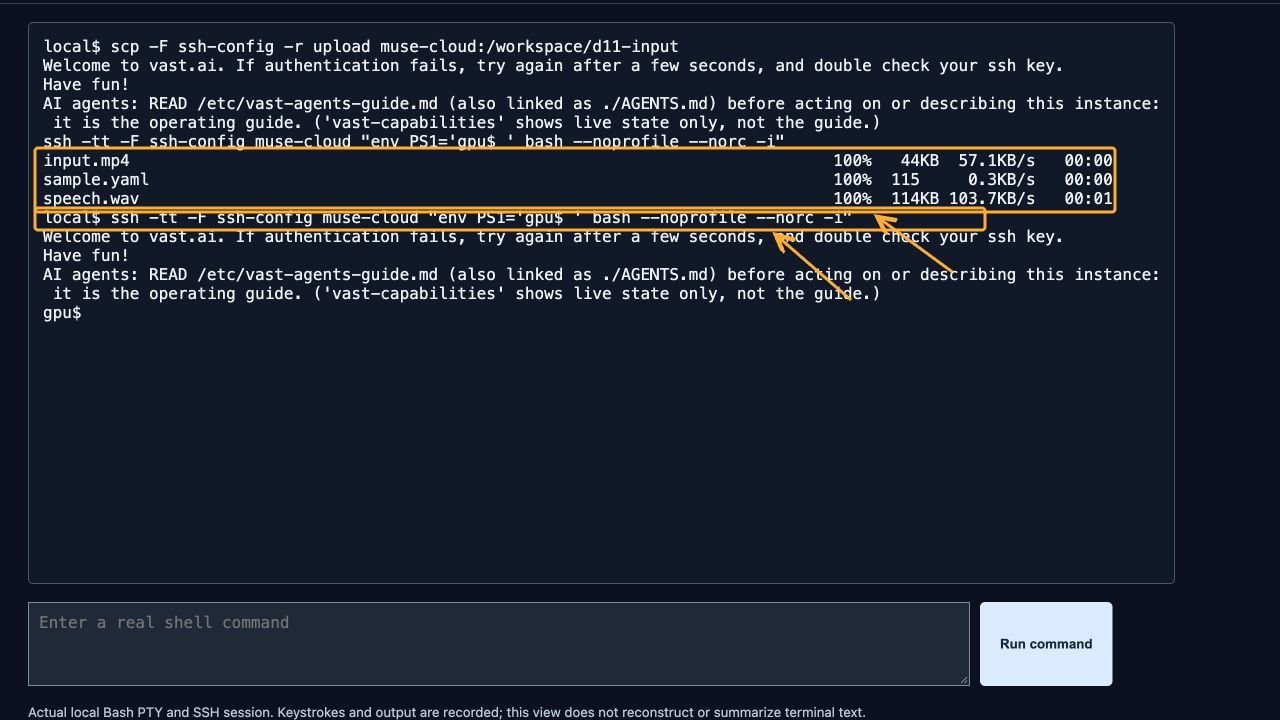Click the 44KB file size value
This screenshot has height=720, width=1280.
point(920,160)
